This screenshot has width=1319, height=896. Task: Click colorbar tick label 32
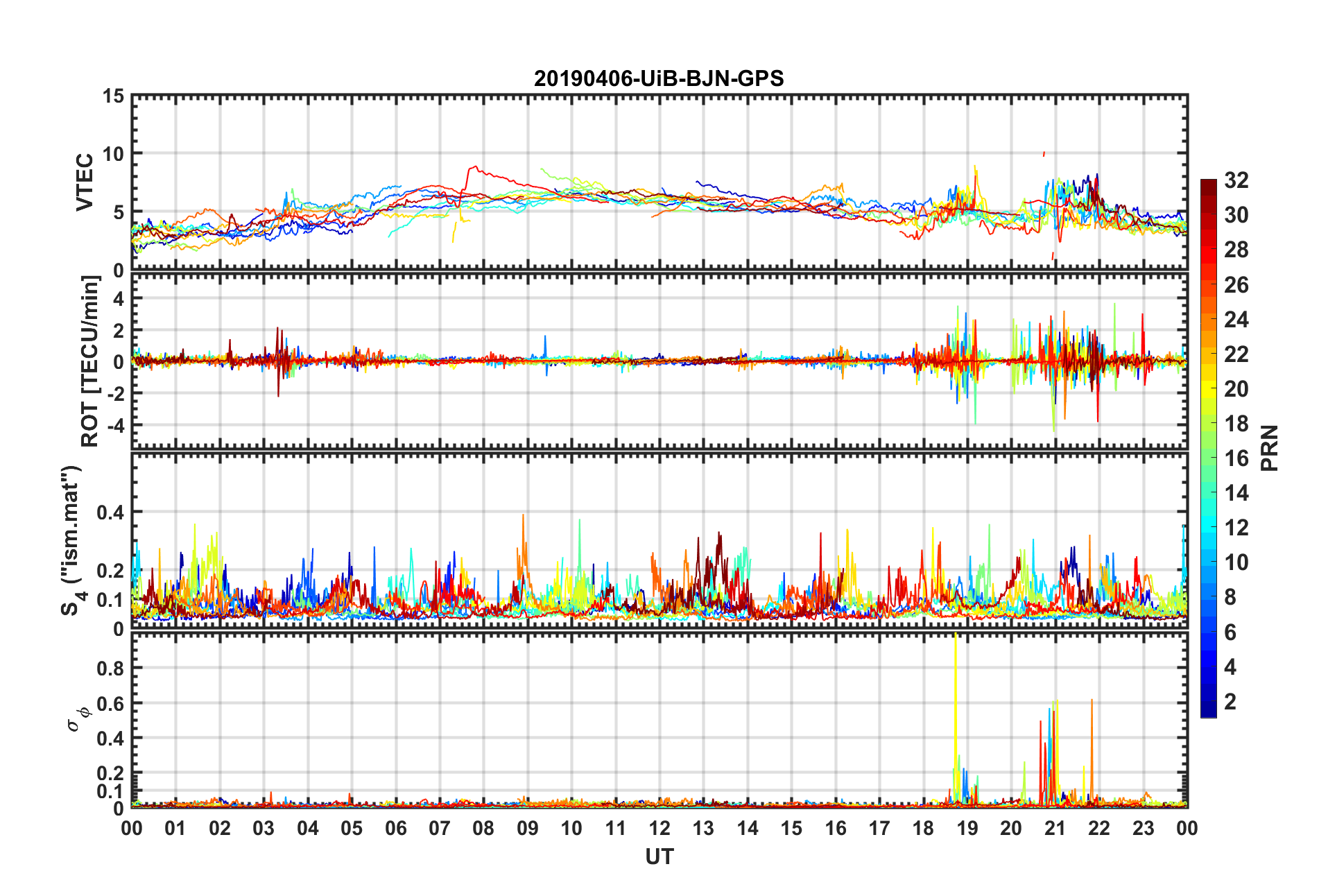pos(1236,180)
